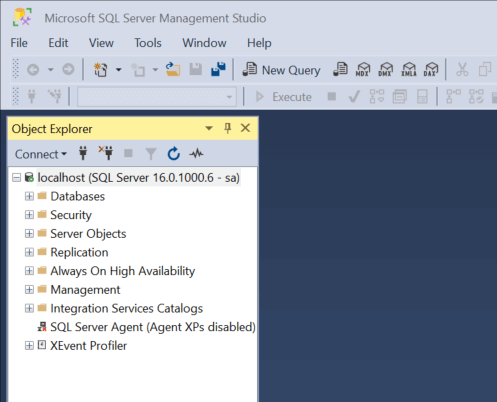The width and height of the screenshot is (497, 402).
Task: Click the DMX Query icon
Action: coord(385,69)
